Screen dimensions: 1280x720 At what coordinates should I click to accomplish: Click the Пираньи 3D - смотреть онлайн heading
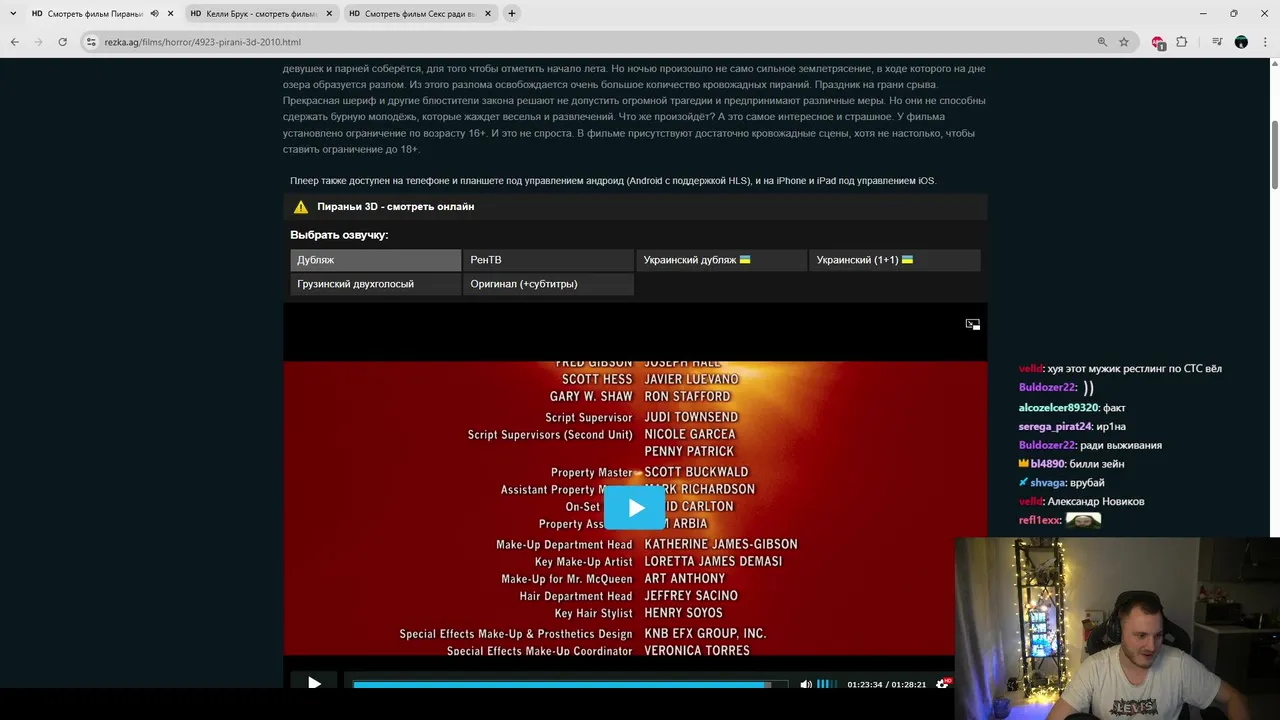point(396,207)
